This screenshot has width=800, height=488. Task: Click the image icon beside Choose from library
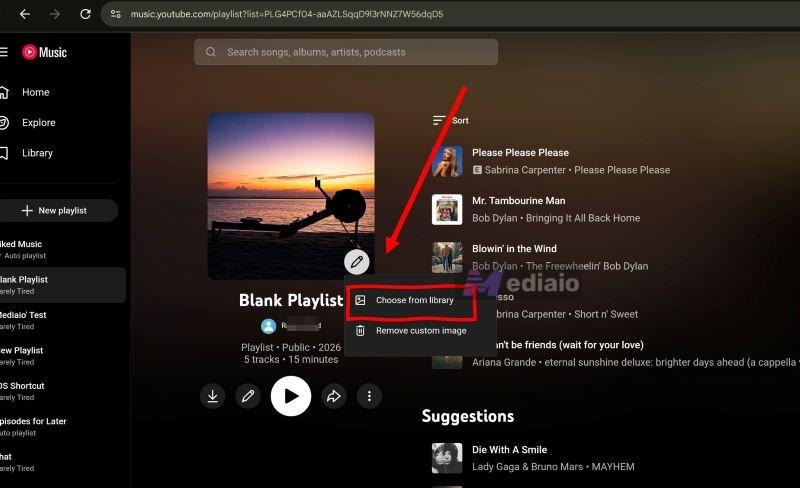point(360,300)
